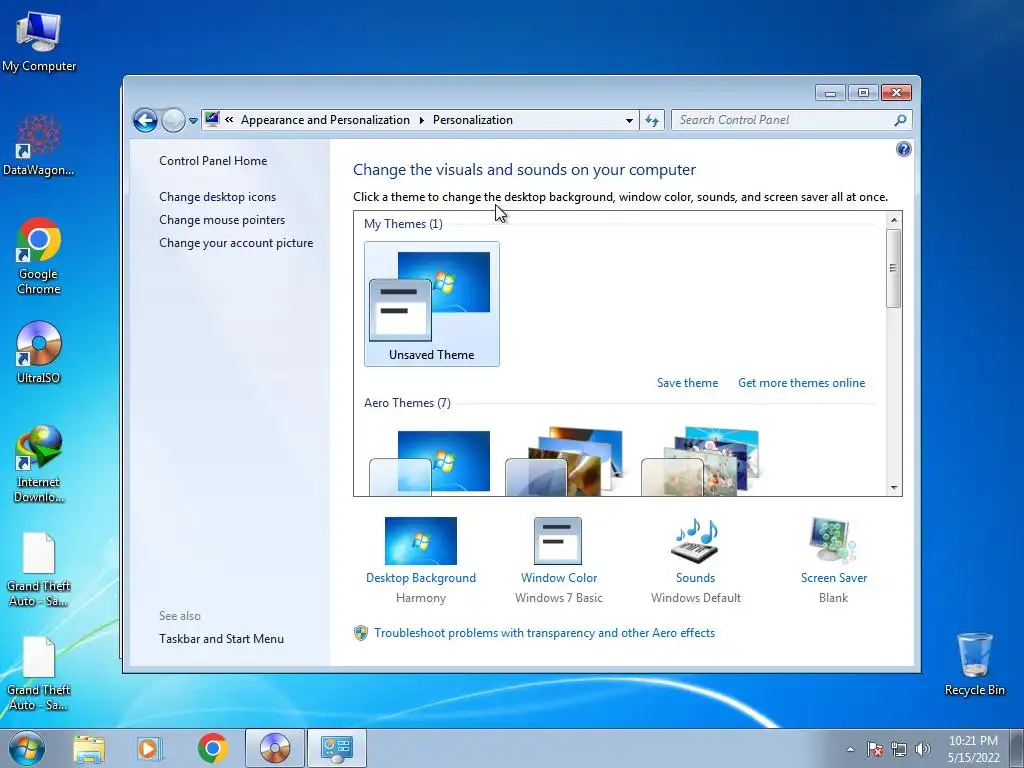The image size is (1024, 768).
Task: Show hidden tray icons arrow
Action: 850,749
